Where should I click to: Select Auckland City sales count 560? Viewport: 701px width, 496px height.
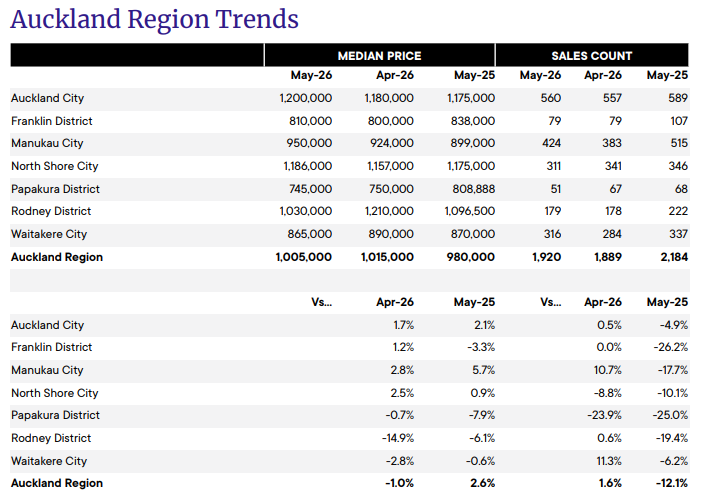550,98
